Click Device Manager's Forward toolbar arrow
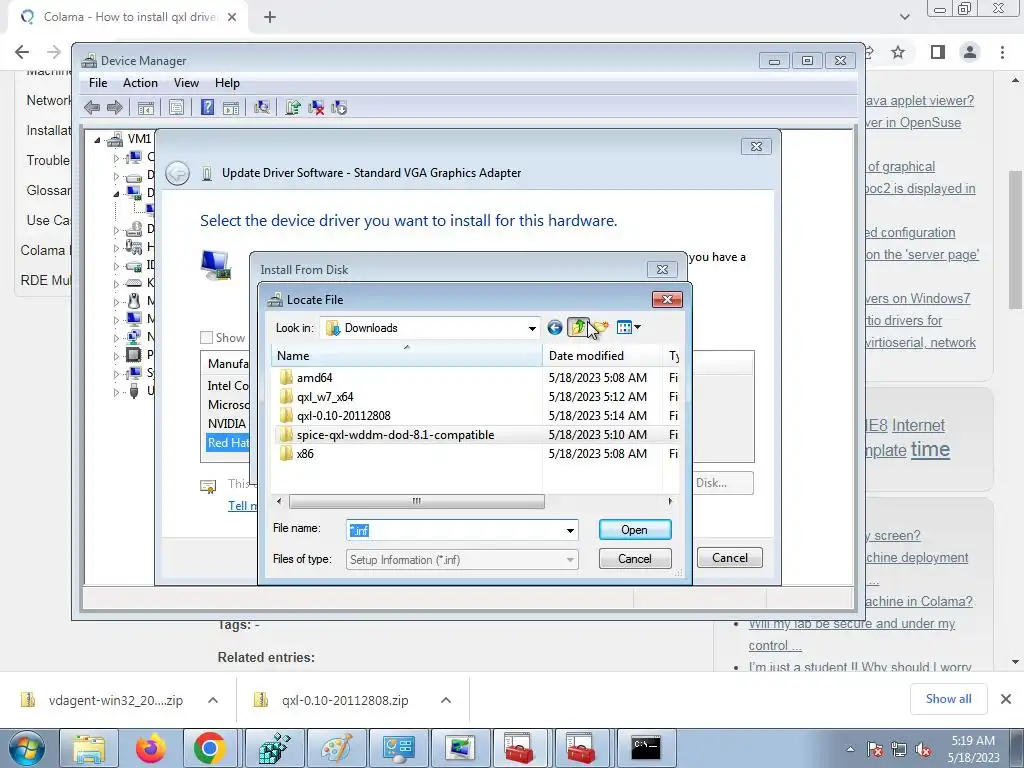1024x768 pixels. [115, 108]
